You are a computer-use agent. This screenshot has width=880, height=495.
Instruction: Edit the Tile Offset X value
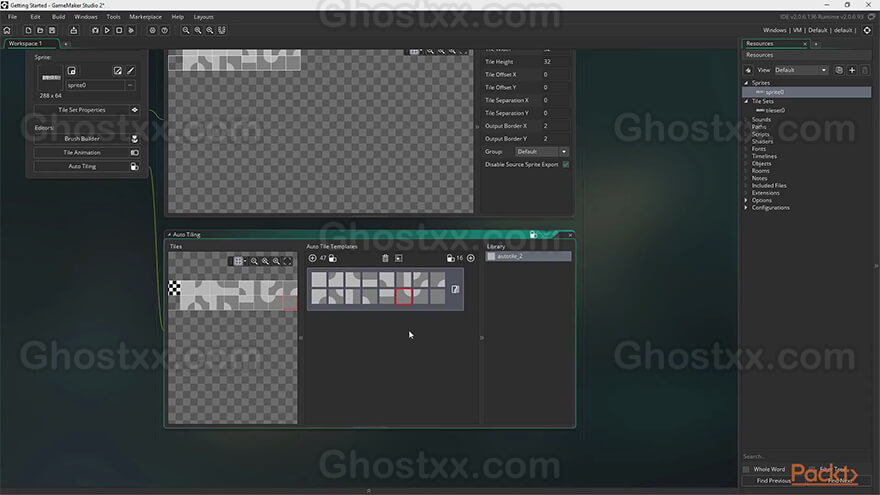554,75
